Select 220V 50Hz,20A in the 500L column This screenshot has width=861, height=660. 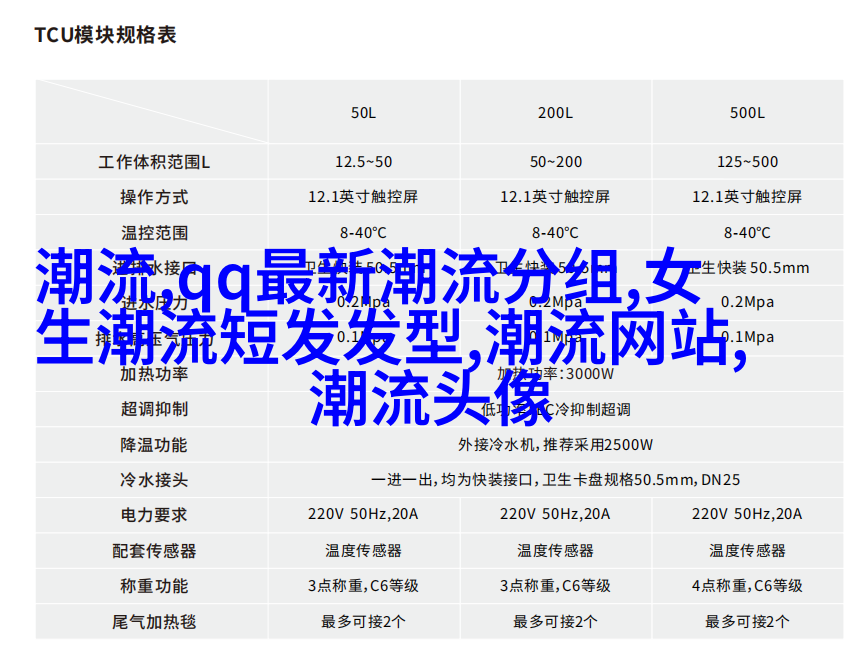pyautogui.click(x=747, y=514)
